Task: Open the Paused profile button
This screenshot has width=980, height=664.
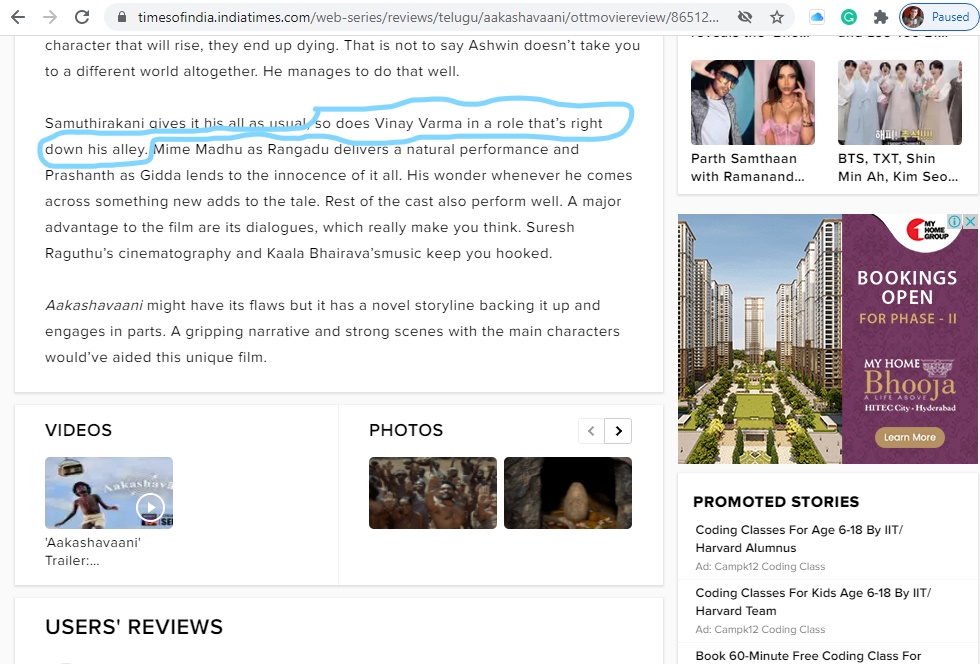Action: tap(937, 17)
